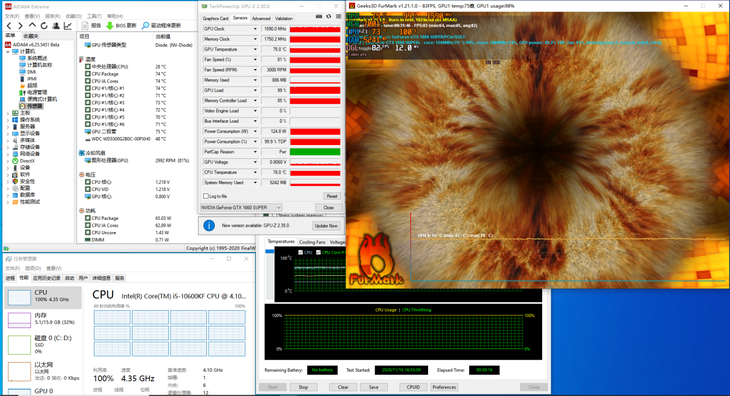Screen dimensions: 730x396
Task: Toggle Log to file checkbox in GPU-Z
Action: click(x=206, y=196)
